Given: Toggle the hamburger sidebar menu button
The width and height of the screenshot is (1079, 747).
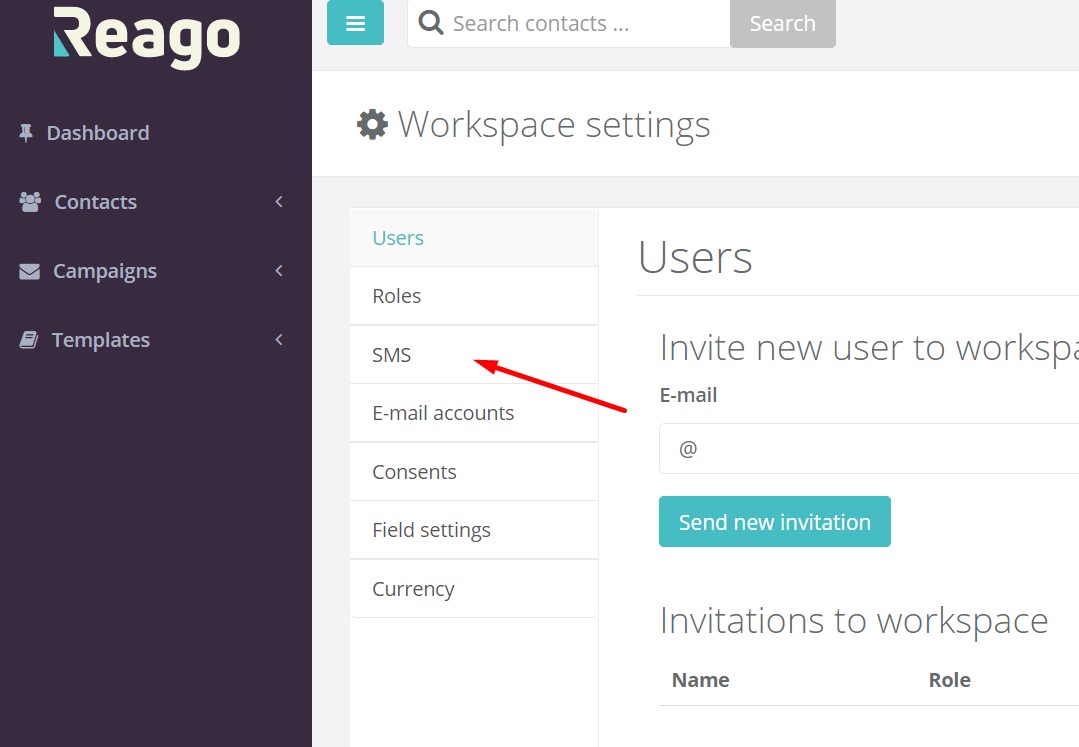Looking at the screenshot, I should click(x=355, y=23).
